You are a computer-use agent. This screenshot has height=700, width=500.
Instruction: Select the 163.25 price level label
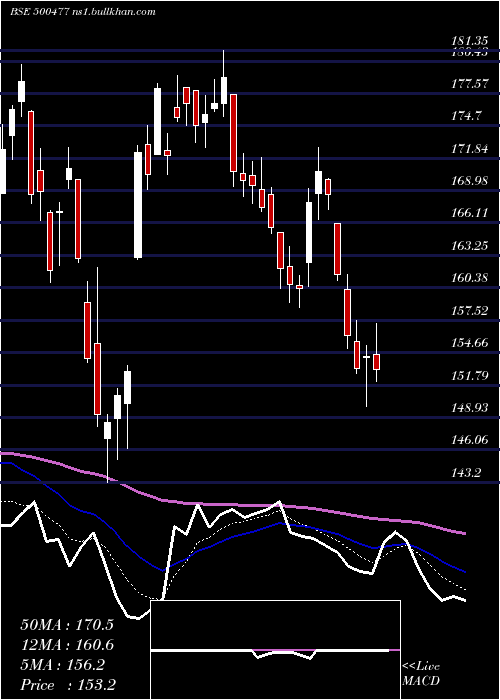tap(469, 246)
